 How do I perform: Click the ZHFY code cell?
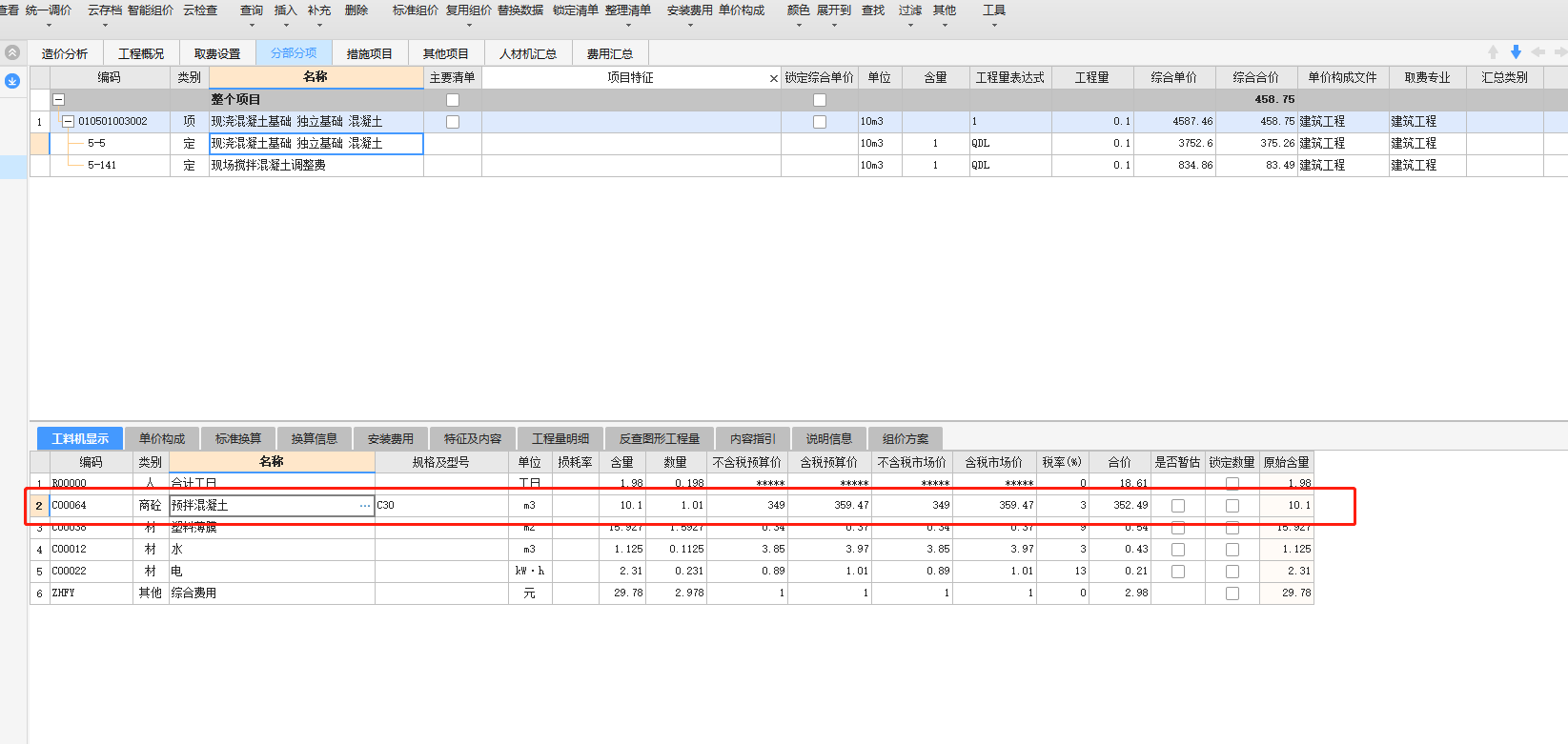click(92, 593)
